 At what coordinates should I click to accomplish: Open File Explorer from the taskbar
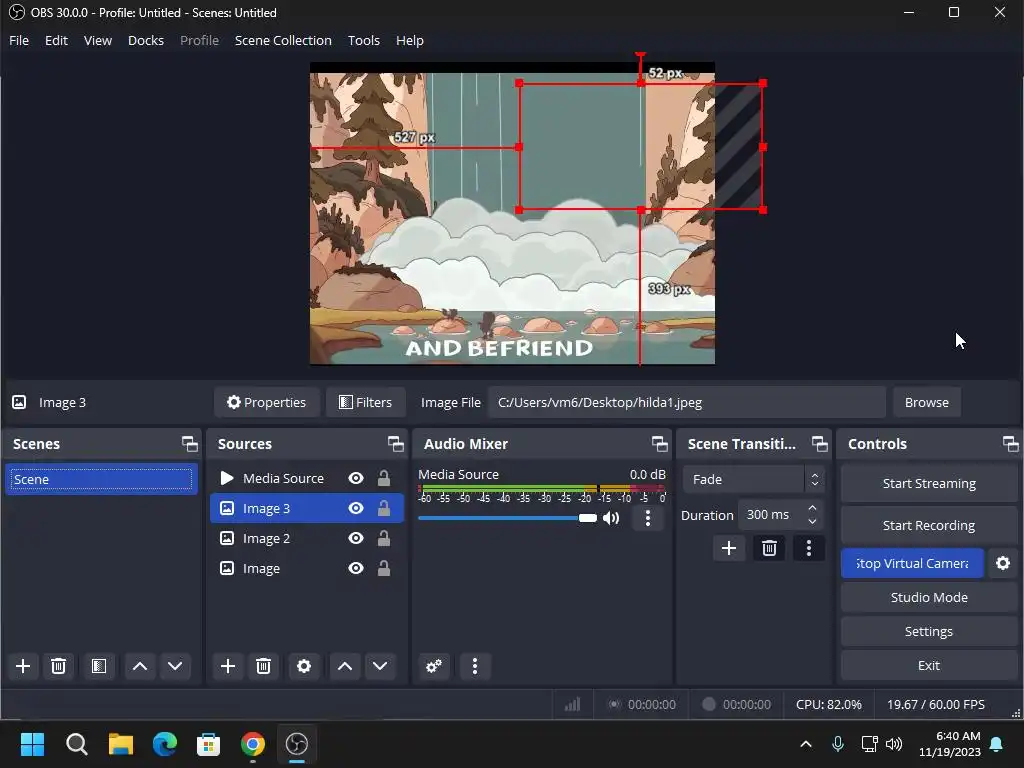click(x=121, y=744)
